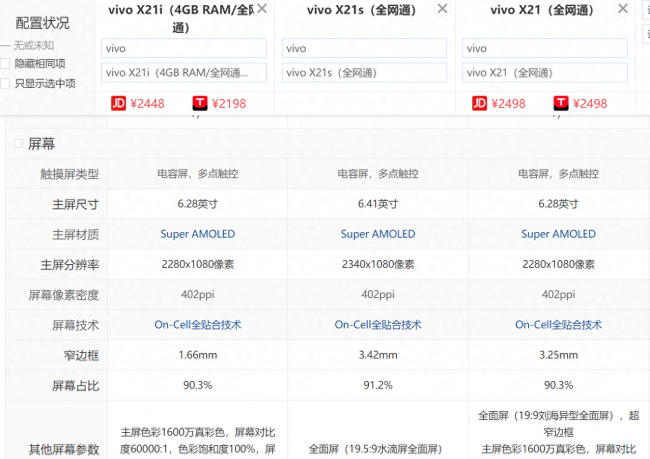The image size is (650, 459).
Task: Select the 屏幕像素密度 row label
Action: (64, 295)
